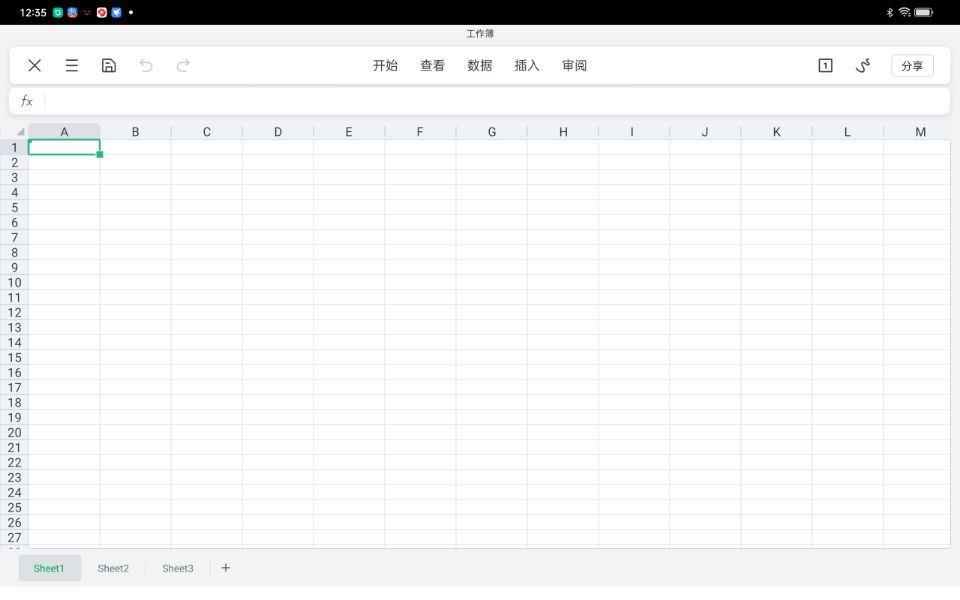Open the 插入 menu tab
Viewport: 960px width, 600px height.
[527, 66]
